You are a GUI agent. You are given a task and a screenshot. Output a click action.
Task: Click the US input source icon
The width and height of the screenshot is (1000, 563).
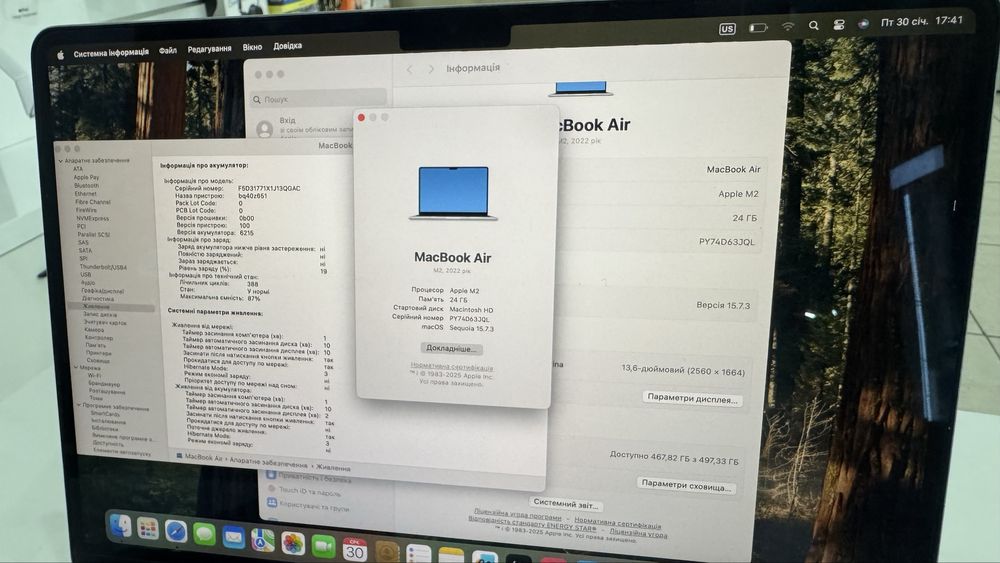pos(726,29)
